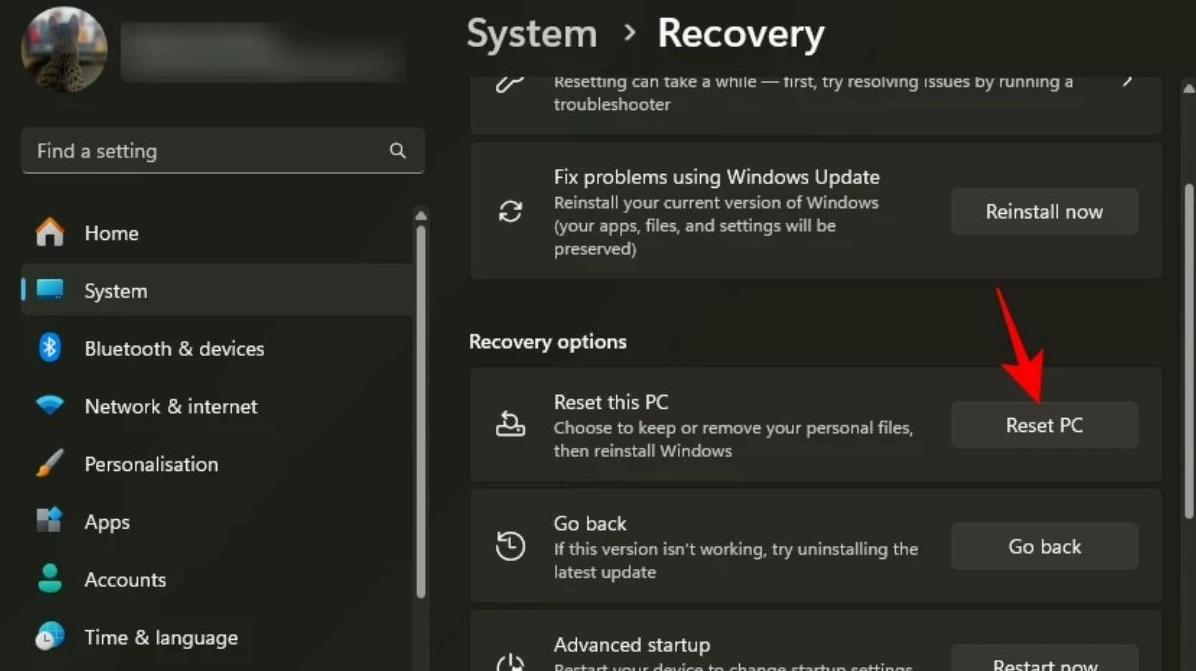The image size is (1196, 671).
Task: Click the Personalisation paintbrush icon
Action: [x=50, y=464]
